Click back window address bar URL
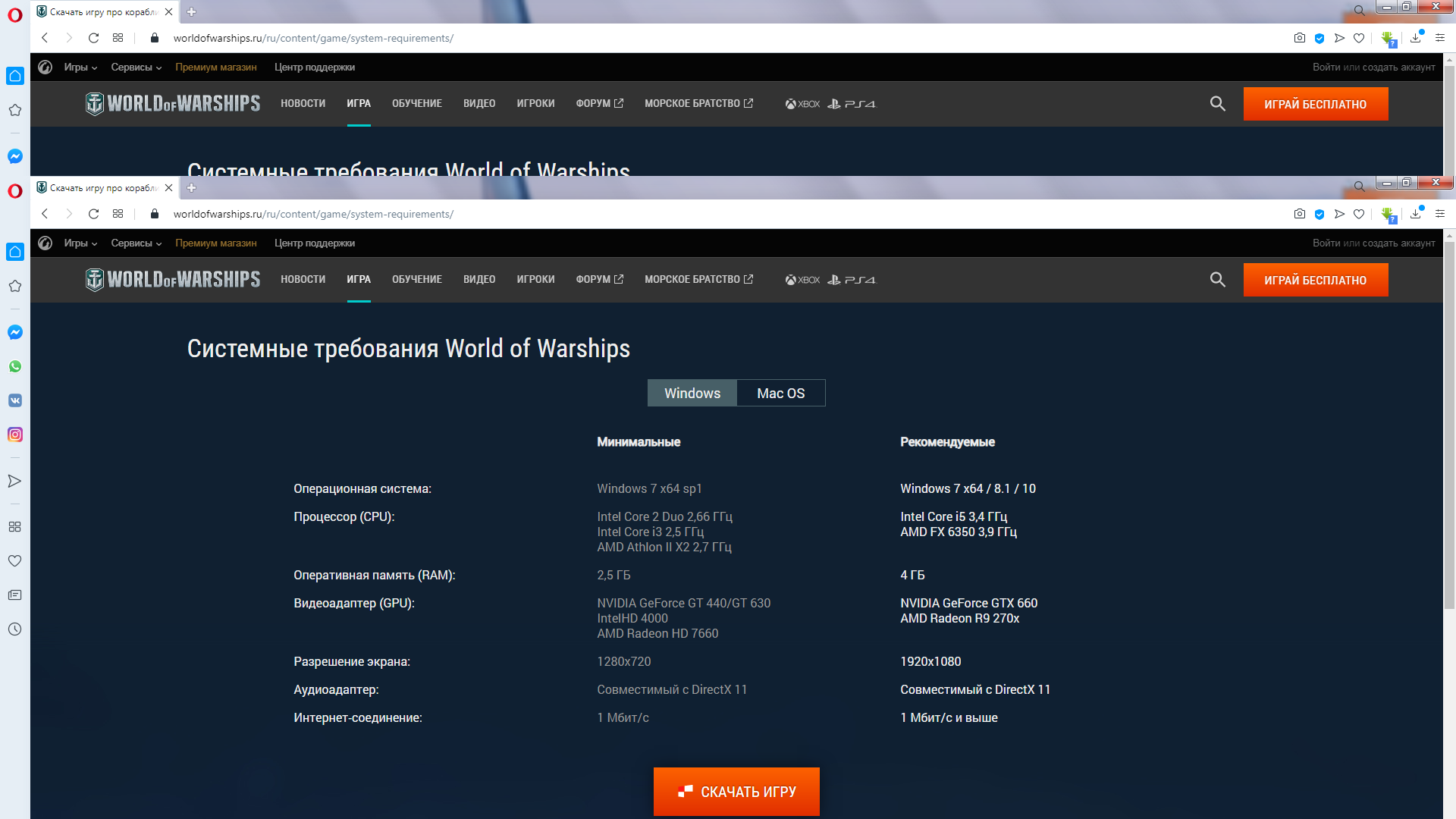 point(313,38)
